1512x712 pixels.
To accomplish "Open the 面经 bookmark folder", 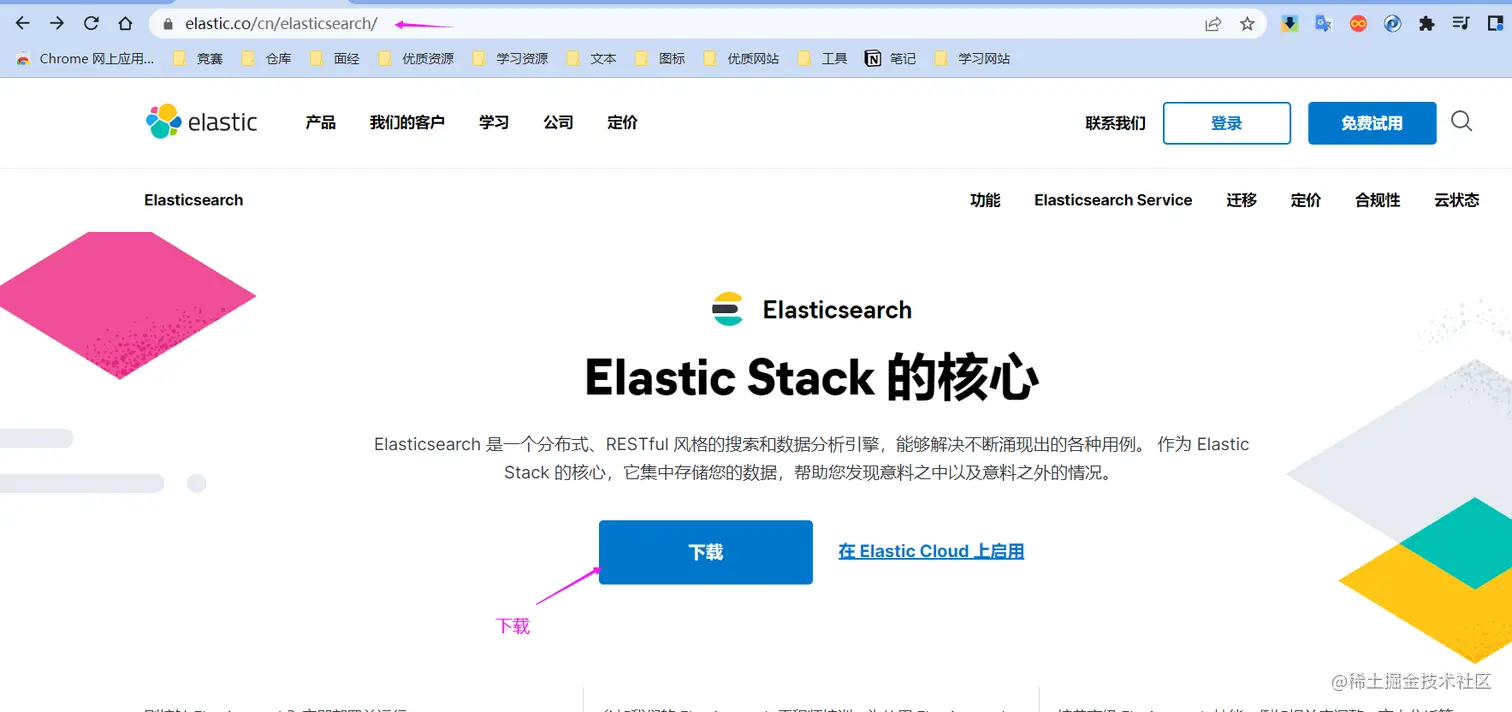I will pos(334,59).
